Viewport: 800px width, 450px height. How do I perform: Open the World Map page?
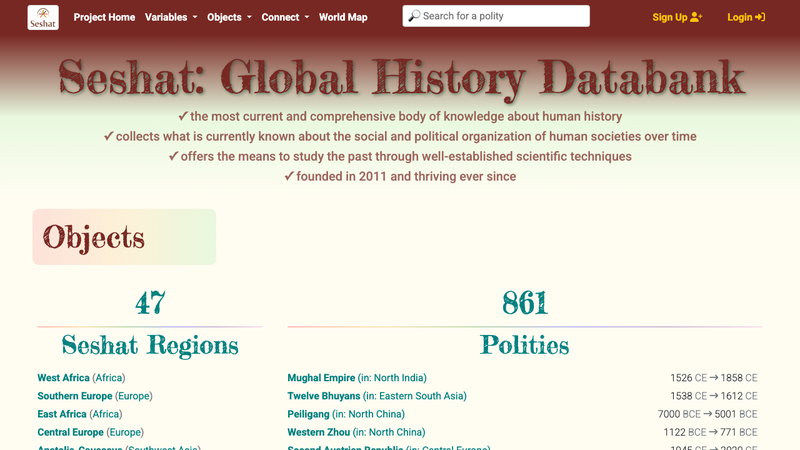343,17
